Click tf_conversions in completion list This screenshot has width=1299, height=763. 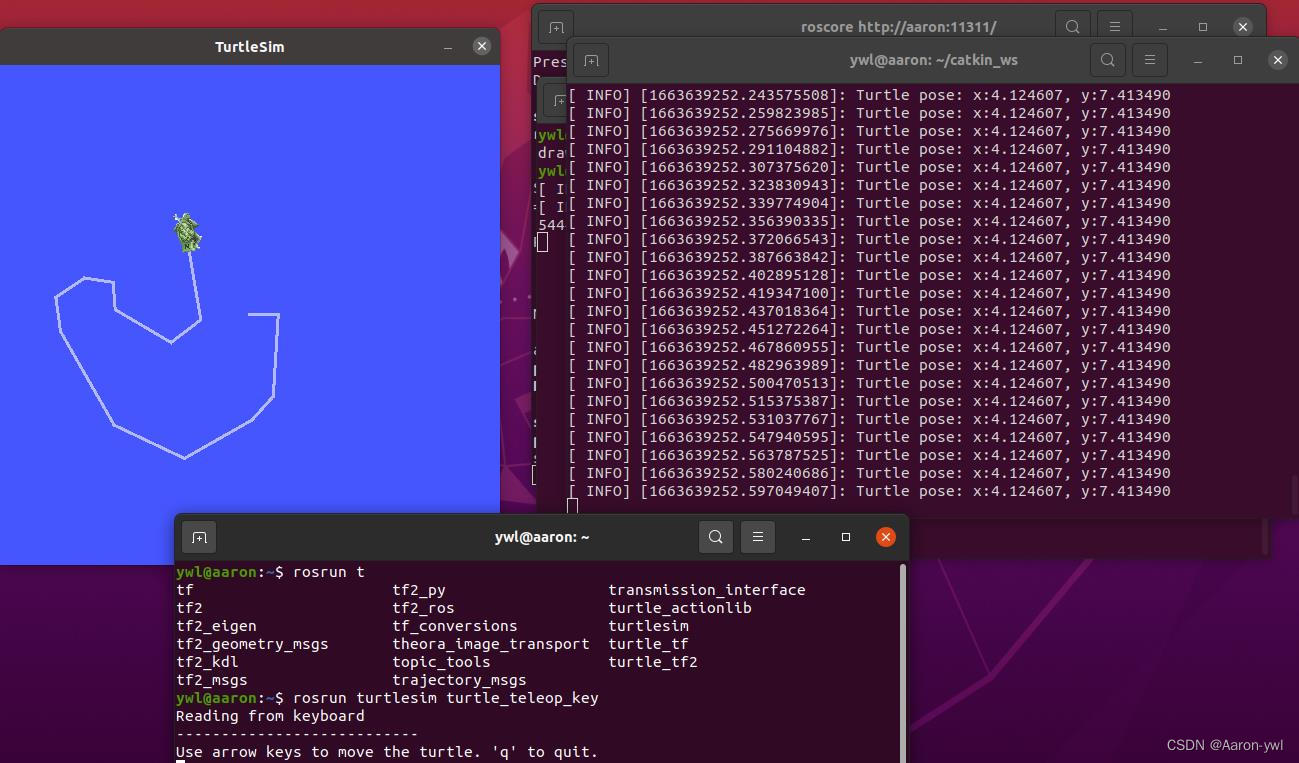455,626
